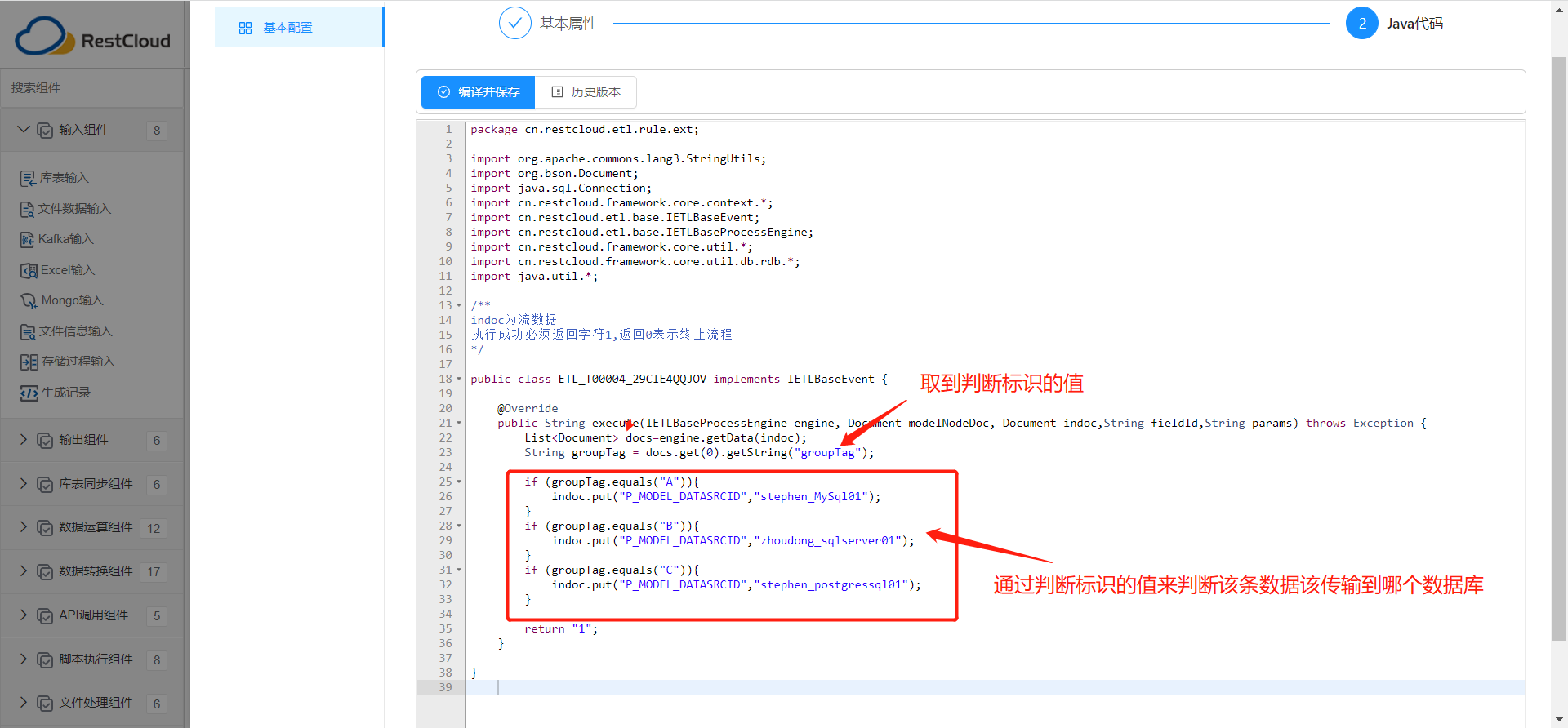The image size is (1568, 728).
Task: Focus the 搜索组件 search field
Action: 92,88
